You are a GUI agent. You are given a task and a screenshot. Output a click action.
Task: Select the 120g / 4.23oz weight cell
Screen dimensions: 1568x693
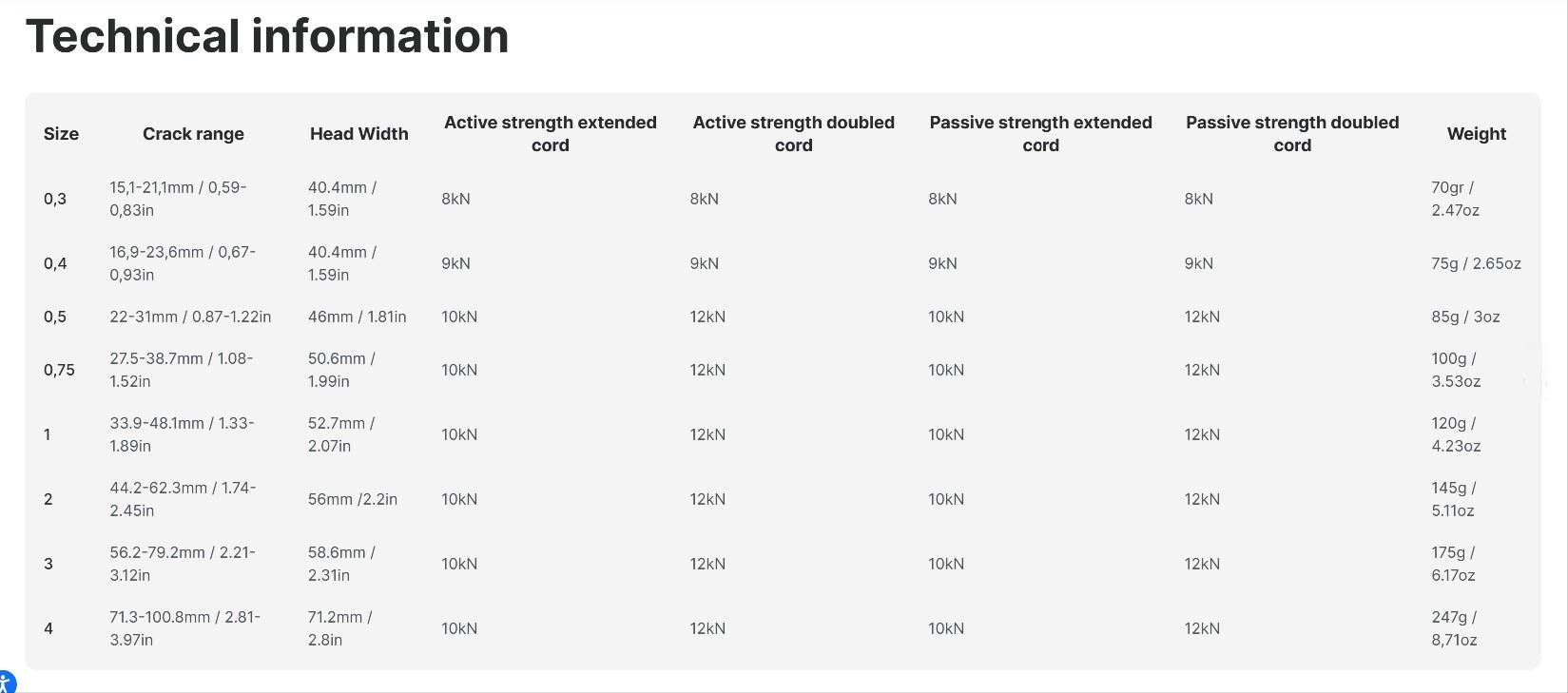pyautogui.click(x=1456, y=434)
